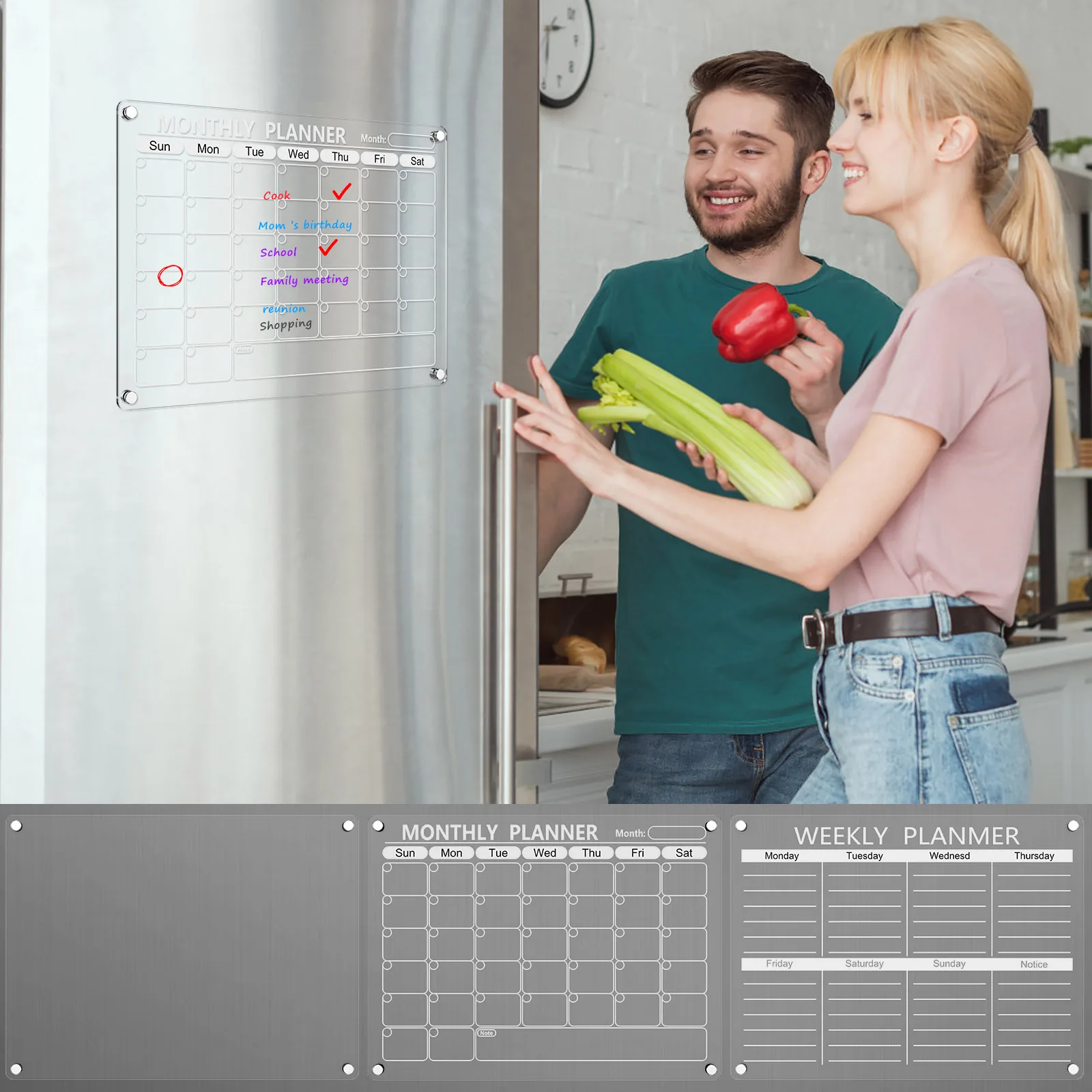1092x1092 pixels.
Task: Click "Wed" header on the bottom monthly planner
Action: pos(545,852)
